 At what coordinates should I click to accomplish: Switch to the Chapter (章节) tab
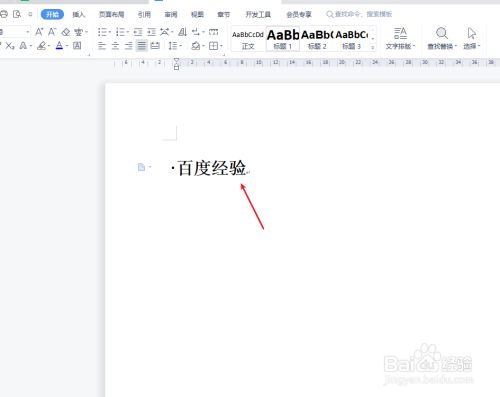[223, 14]
